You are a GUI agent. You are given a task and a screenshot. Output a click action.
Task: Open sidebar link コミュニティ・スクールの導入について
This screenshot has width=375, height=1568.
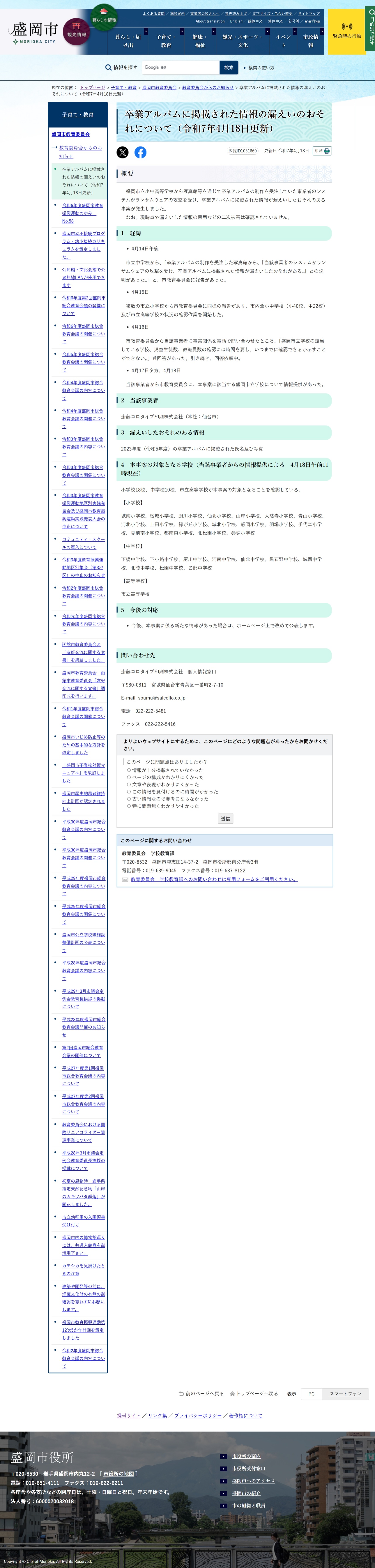coord(83,543)
